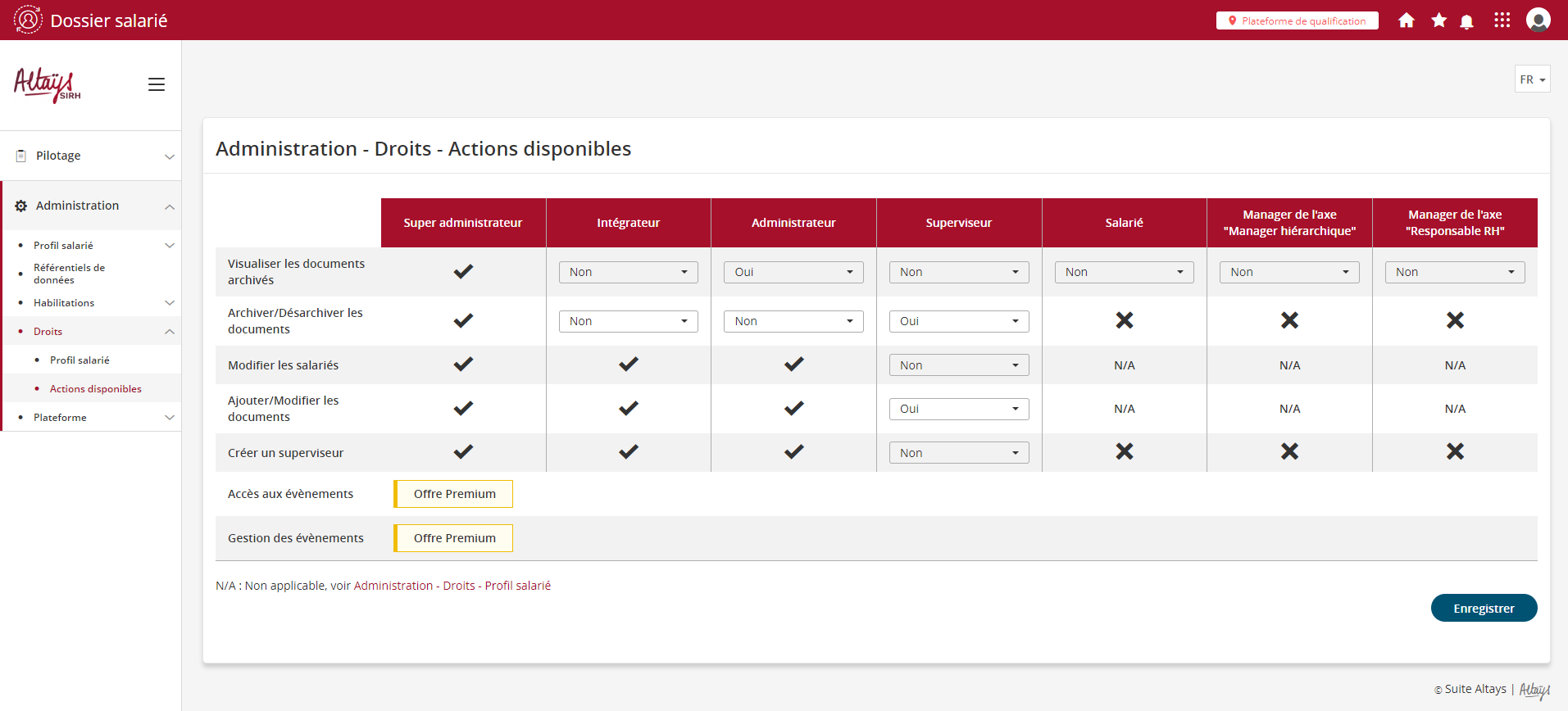Toggle the hamburger sidebar menu

point(157,84)
